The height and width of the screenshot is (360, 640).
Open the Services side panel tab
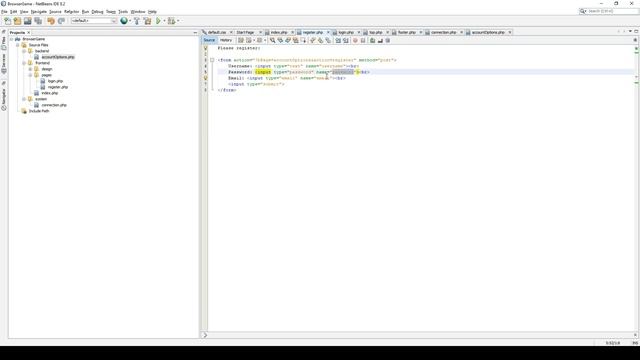[x=4, y=64]
